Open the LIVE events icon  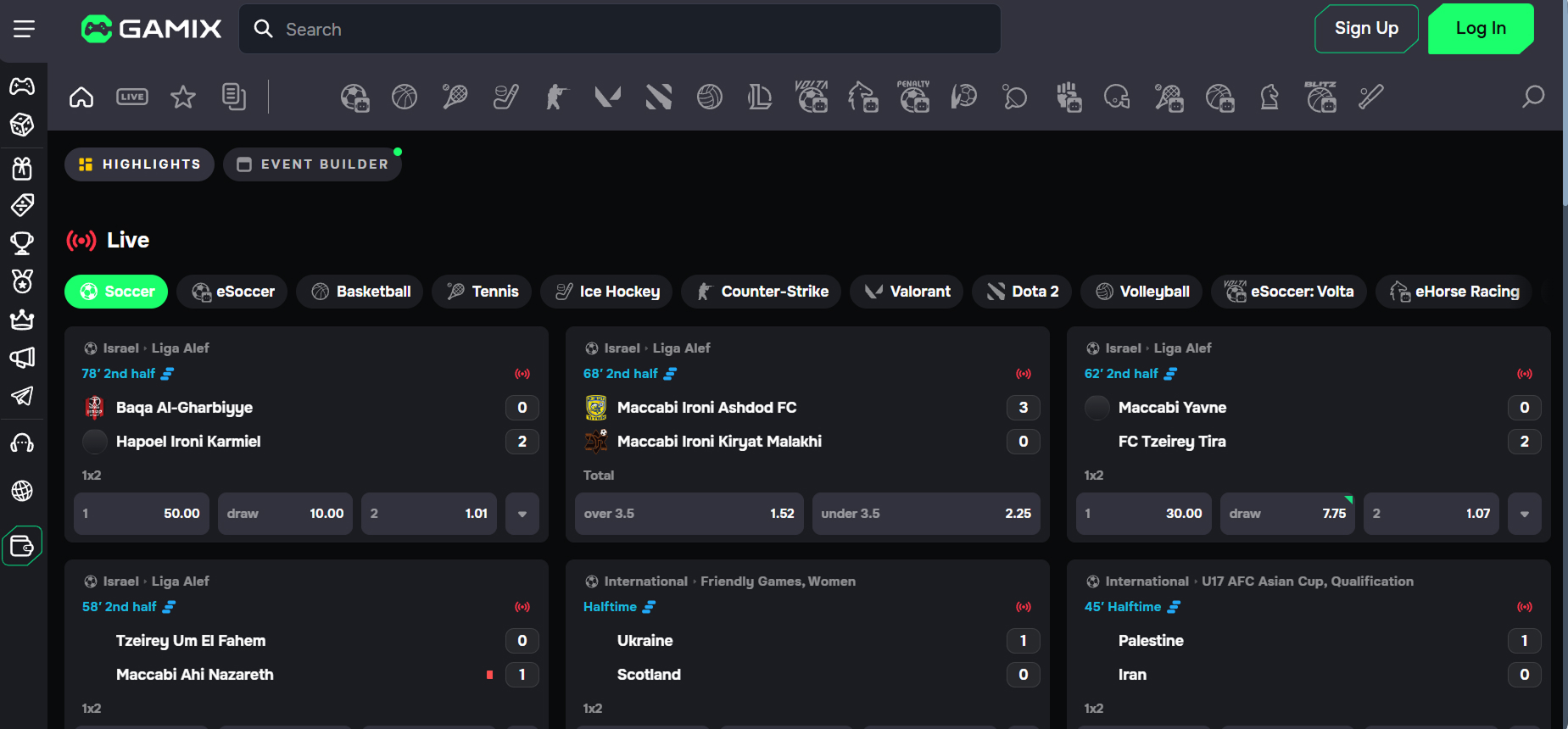click(x=132, y=97)
